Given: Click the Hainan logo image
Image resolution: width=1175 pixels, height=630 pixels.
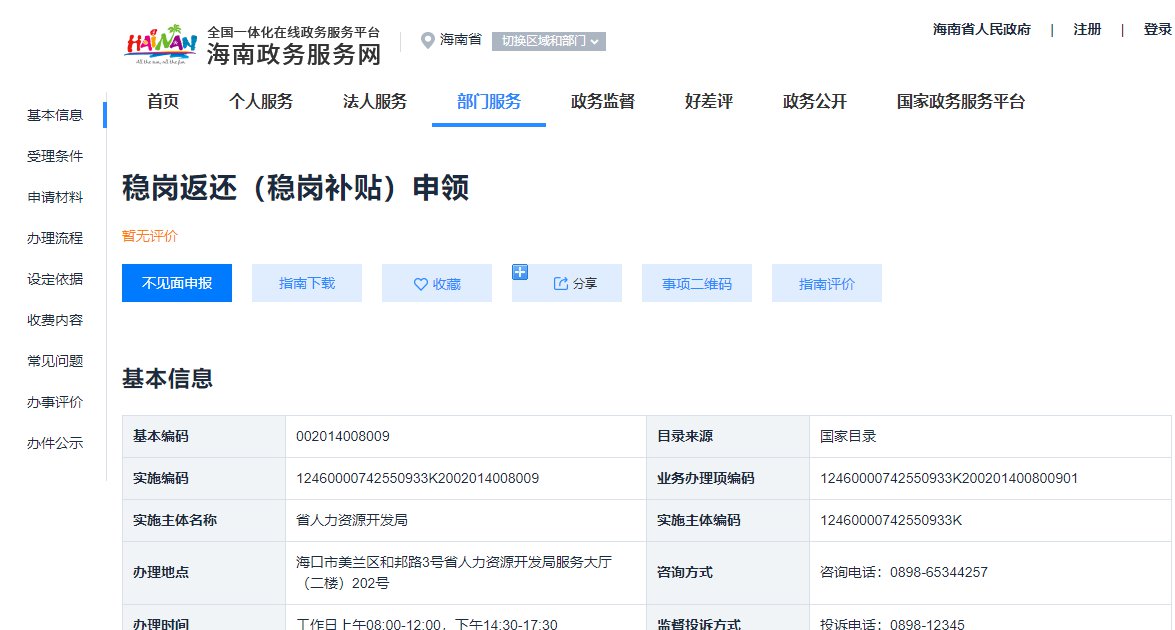Looking at the screenshot, I should pyautogui.click(x=160, y=43).
